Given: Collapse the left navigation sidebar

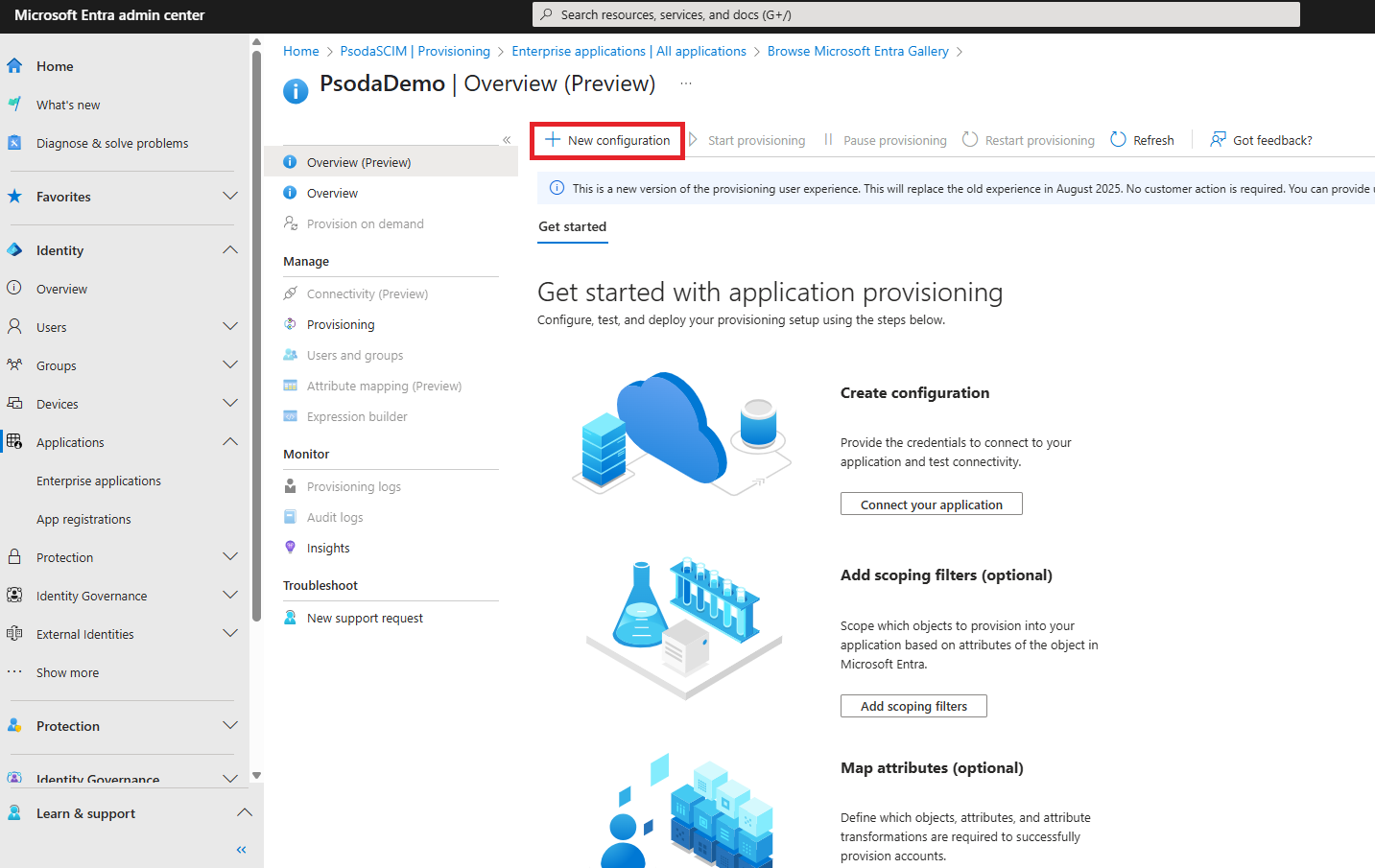Looking at the screenshot, I should (x=241, y=850).
